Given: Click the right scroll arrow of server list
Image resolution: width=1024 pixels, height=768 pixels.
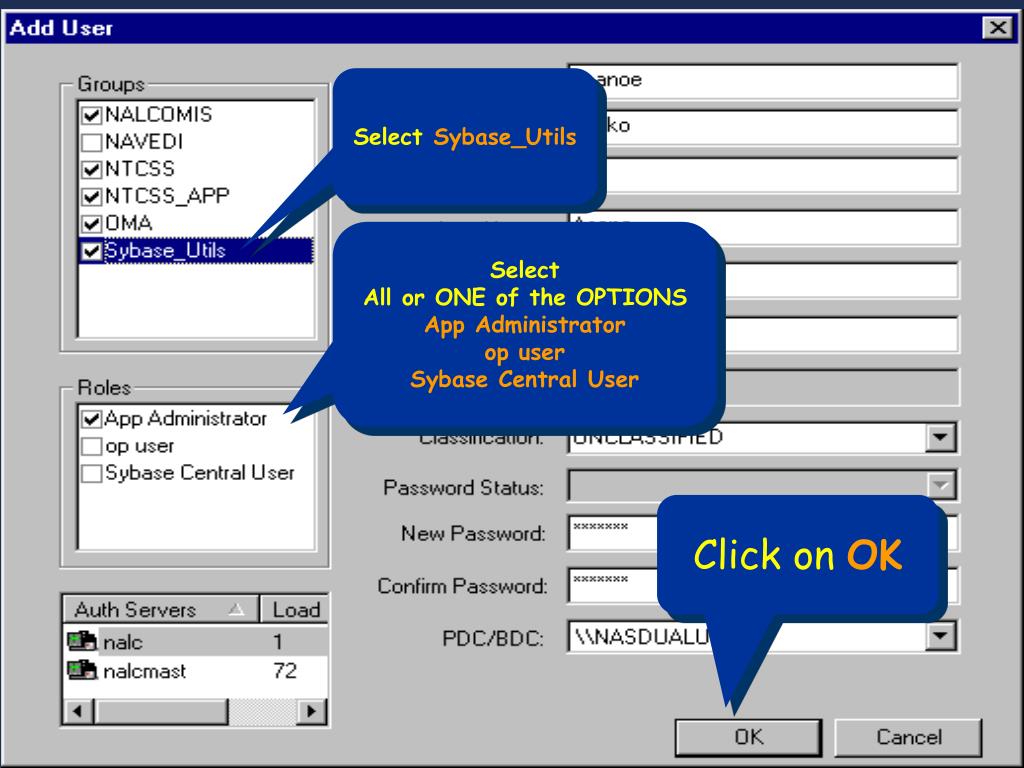Looking at the screenshot, I should pos(312,711).
